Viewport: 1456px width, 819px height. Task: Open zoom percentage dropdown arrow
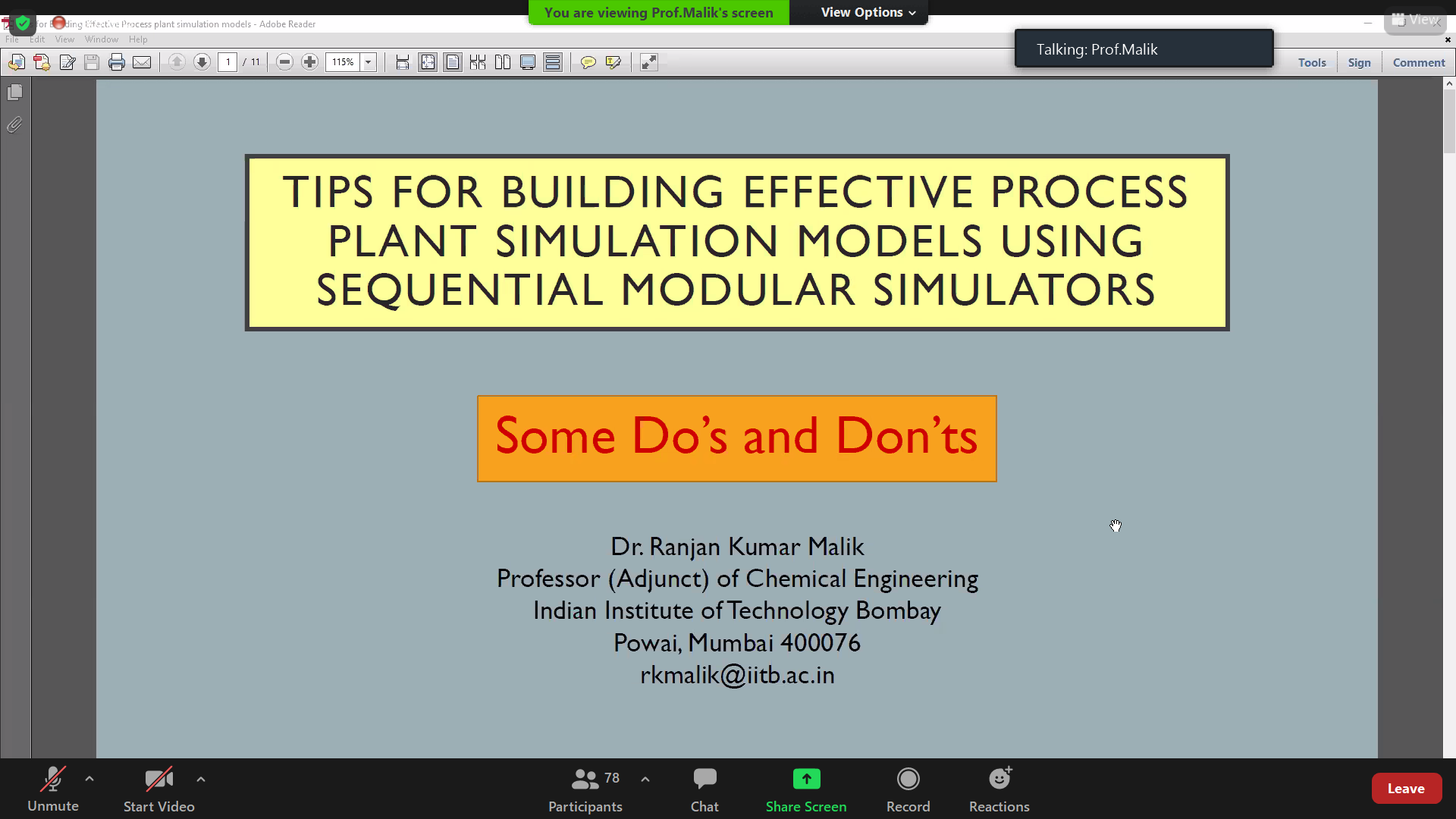pos(369,62)
